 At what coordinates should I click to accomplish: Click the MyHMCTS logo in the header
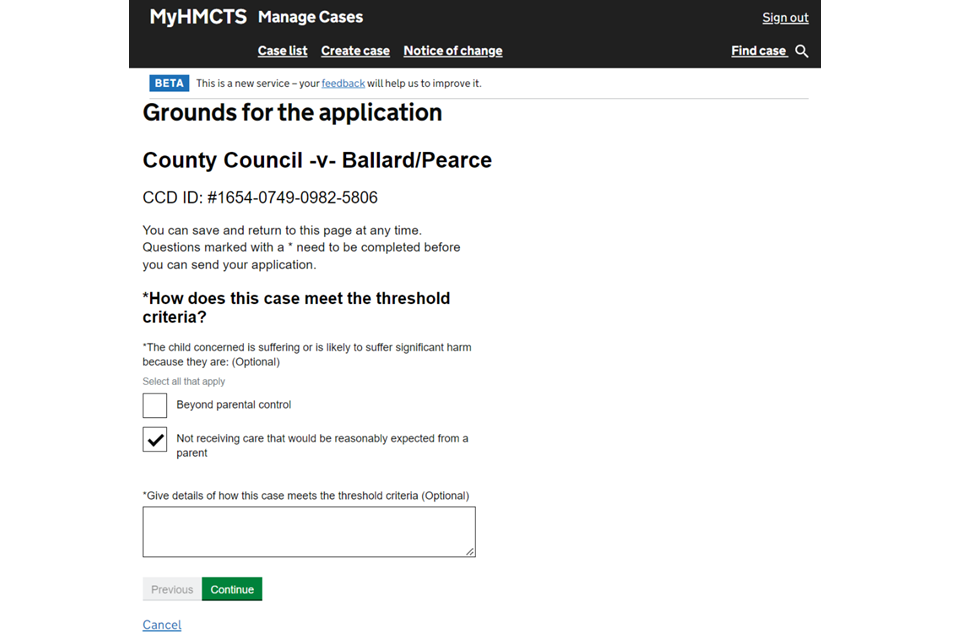click(x=198, y=17)
